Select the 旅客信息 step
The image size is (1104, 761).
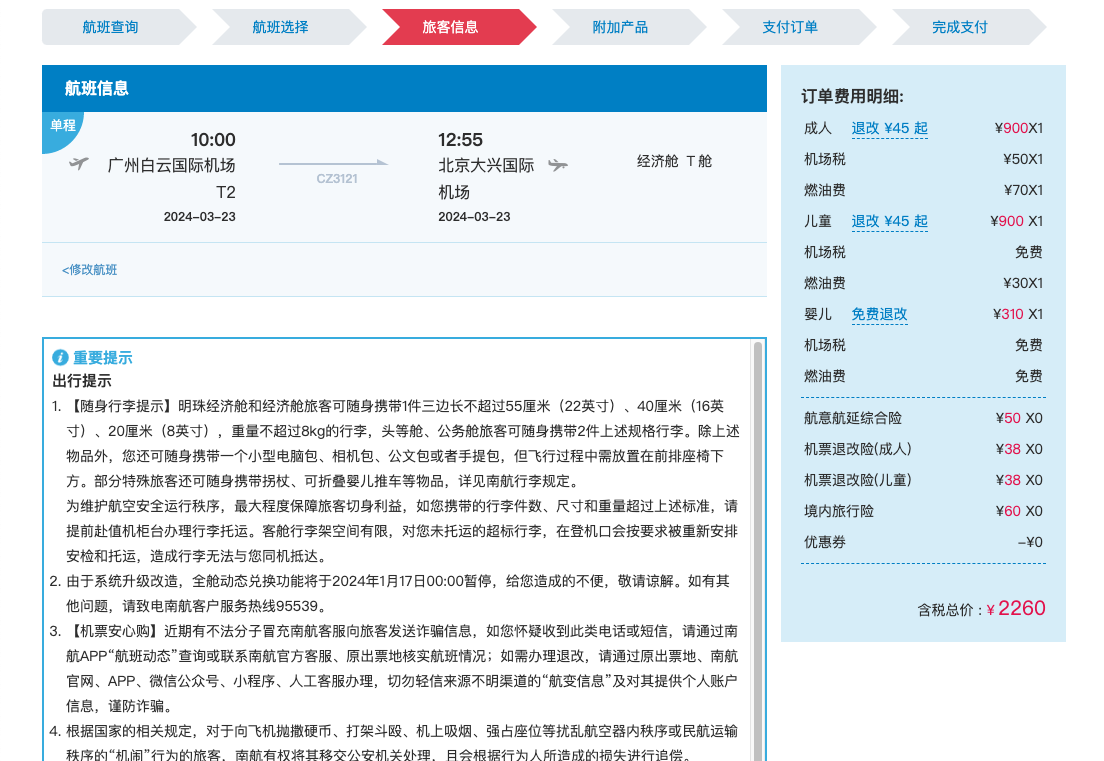[x=450, y=27]
